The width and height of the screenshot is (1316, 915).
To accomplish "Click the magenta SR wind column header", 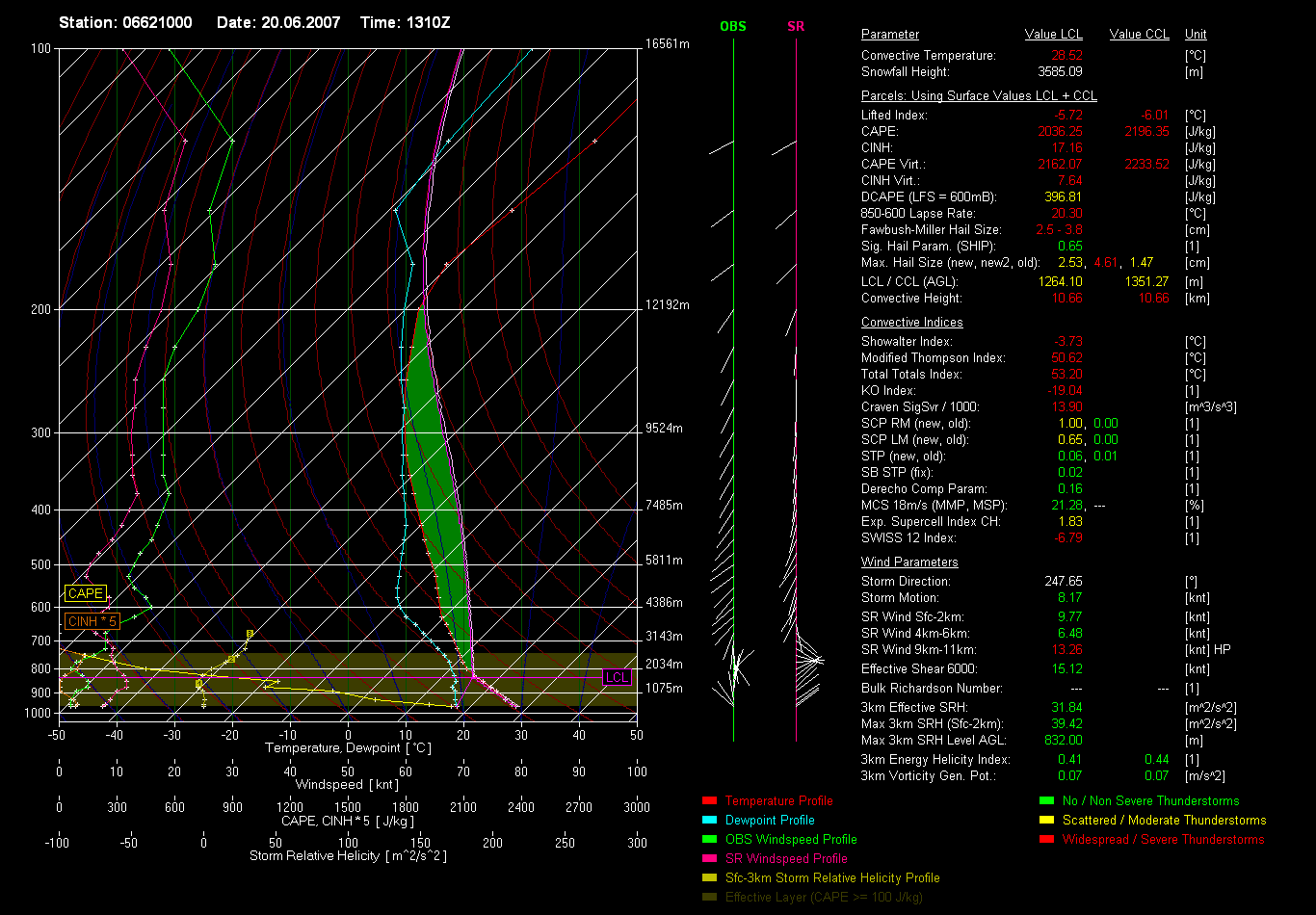I will coord(796,26).
